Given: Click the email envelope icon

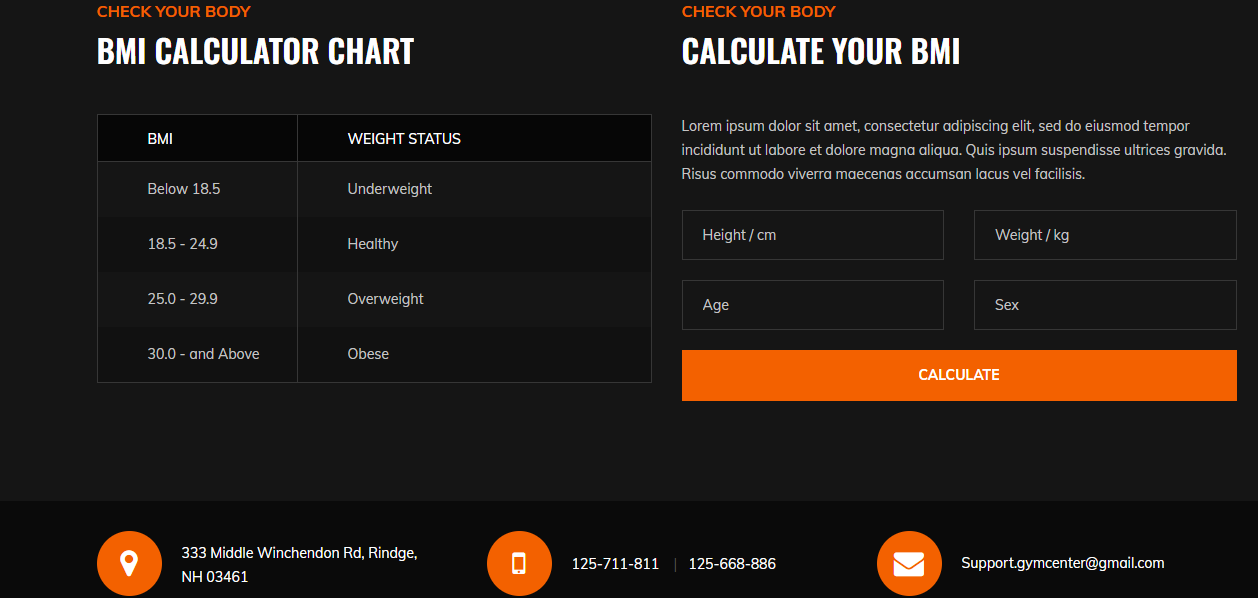Looking at the screenshot, I should tap(909, 563).
